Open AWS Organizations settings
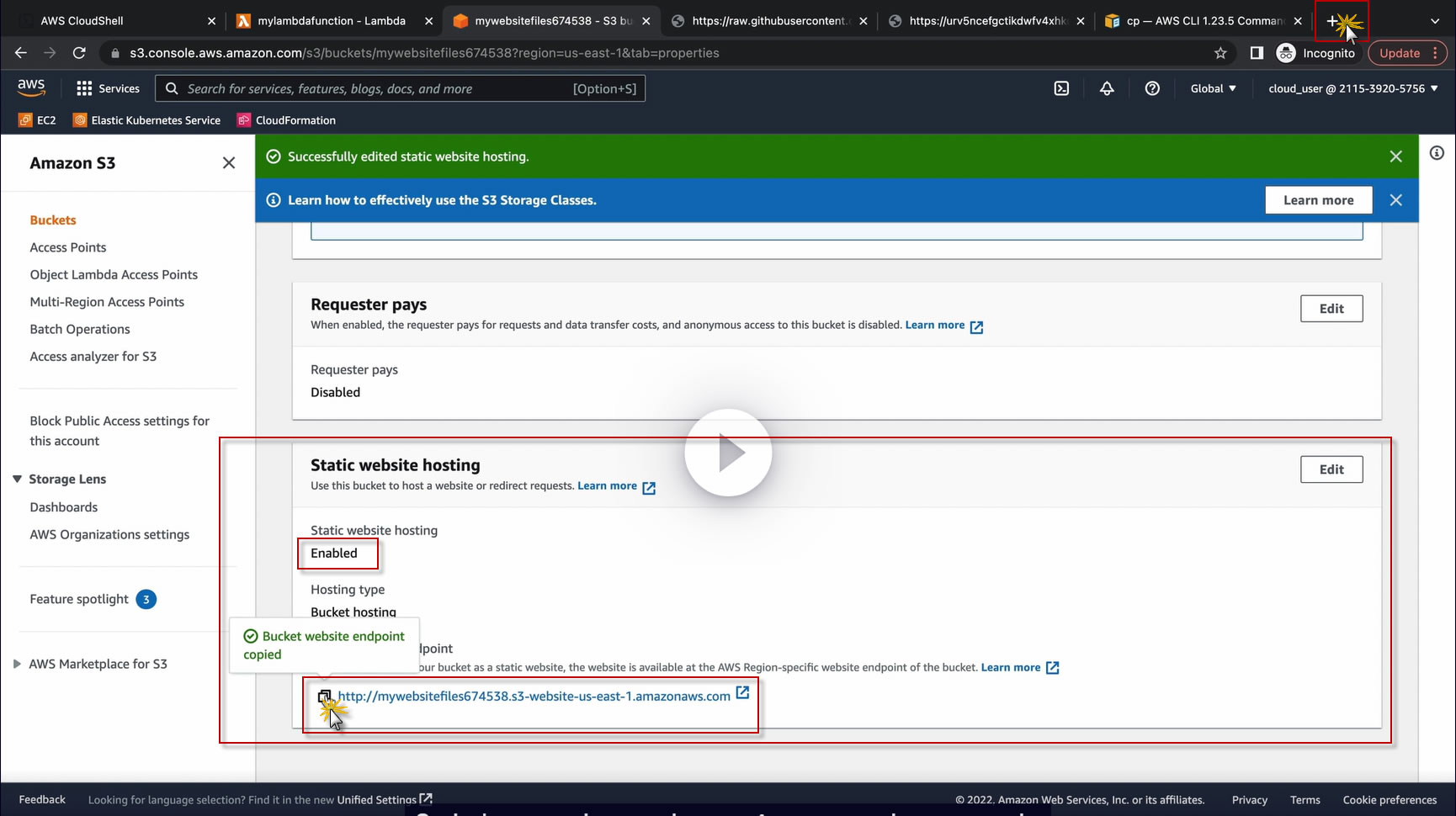The width and height of the screenshot is (1456, 816). pos(109,534)
